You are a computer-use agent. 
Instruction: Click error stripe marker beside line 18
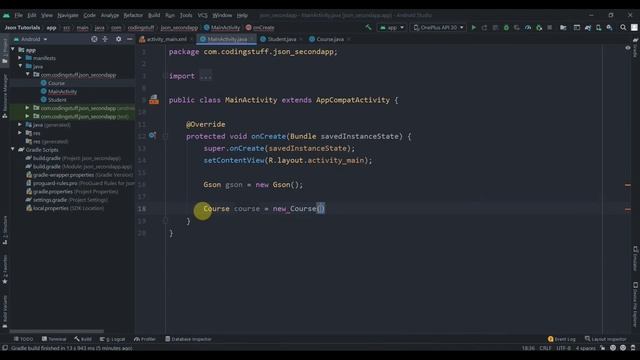click(628, 209)
